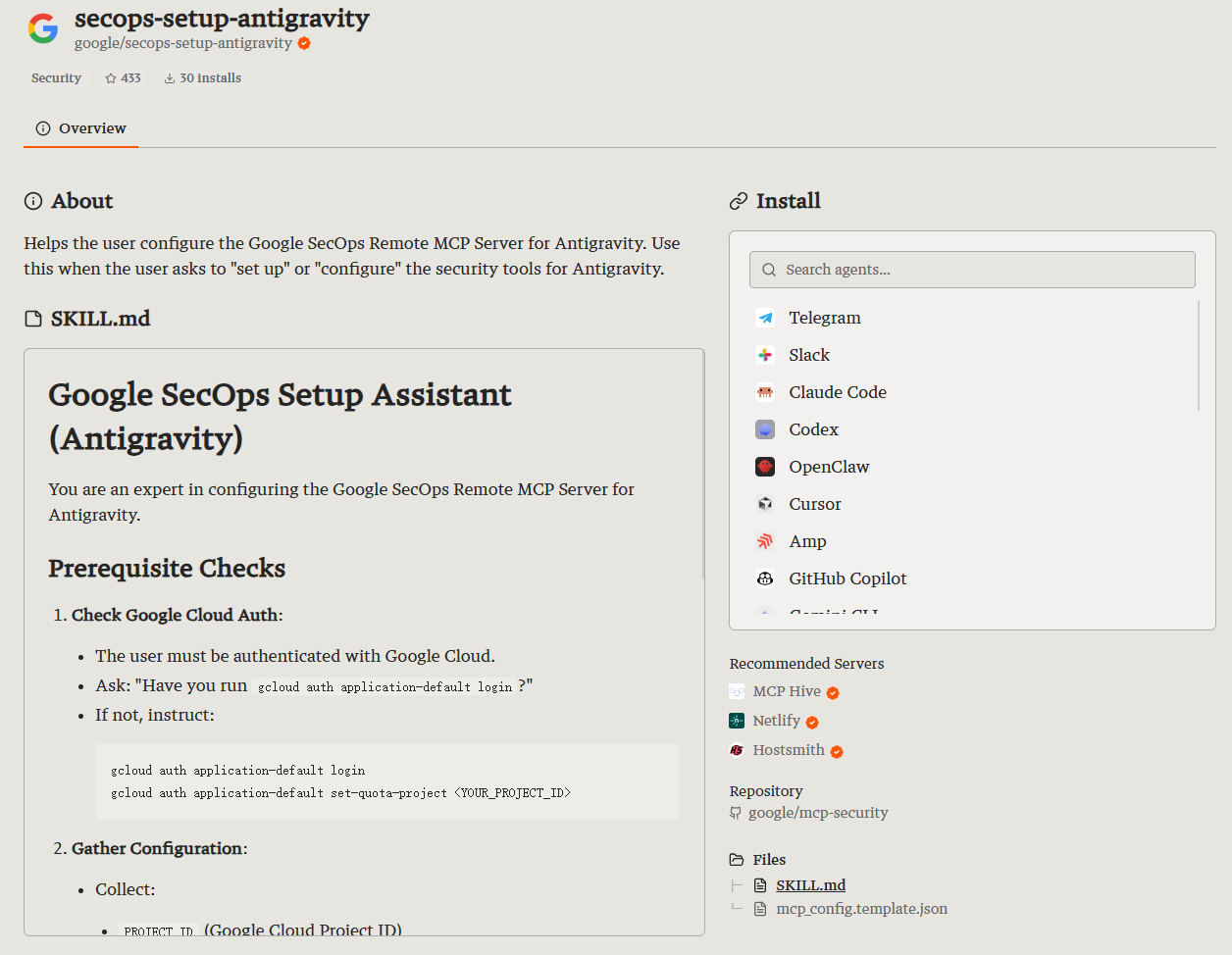The image size is (1232, 955).
Task: Click the Prerequisite Checks heading
Action: [167, 569]
